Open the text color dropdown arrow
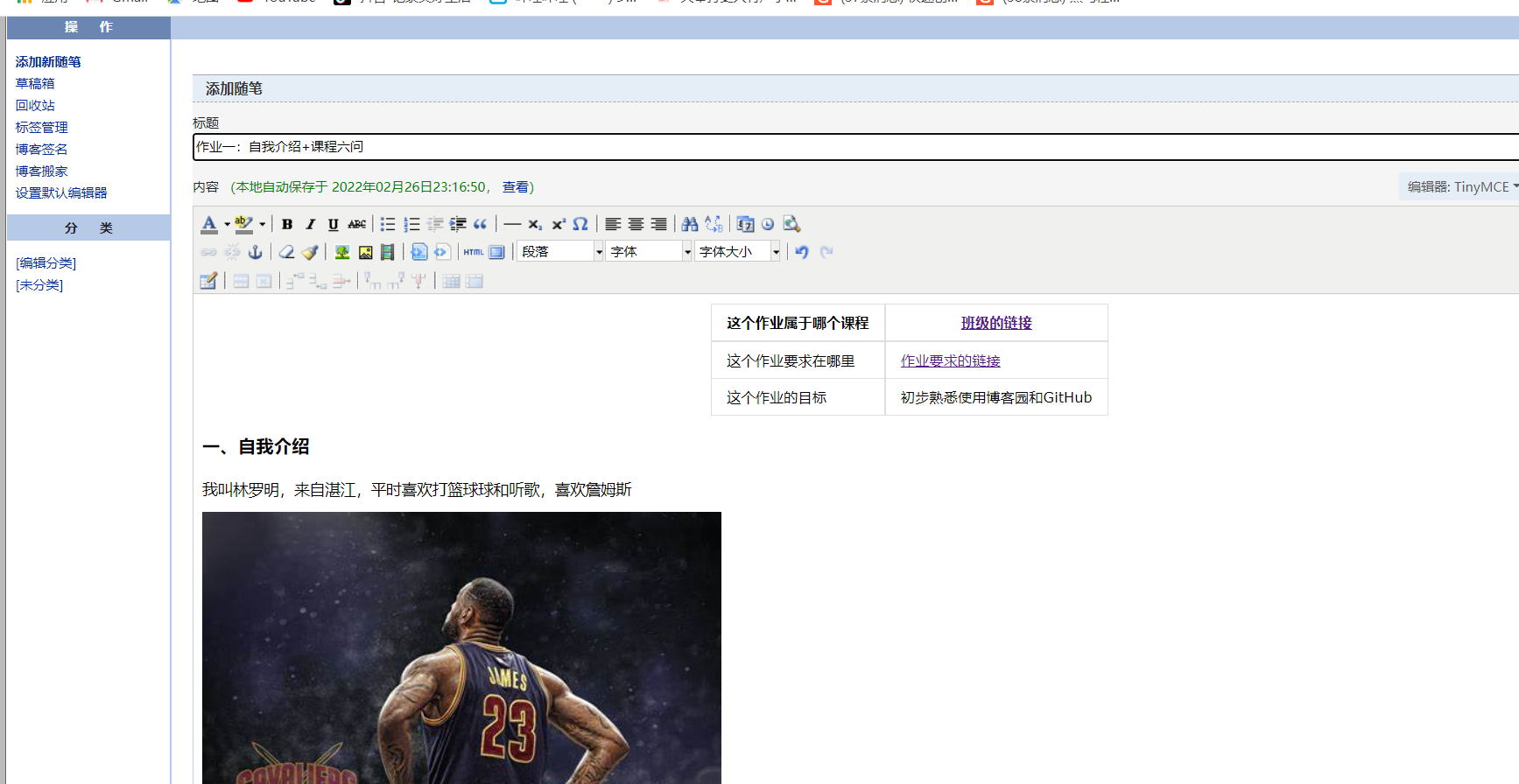The height and width of the screenshot is (784, 1519). click(x=227, y=224)
